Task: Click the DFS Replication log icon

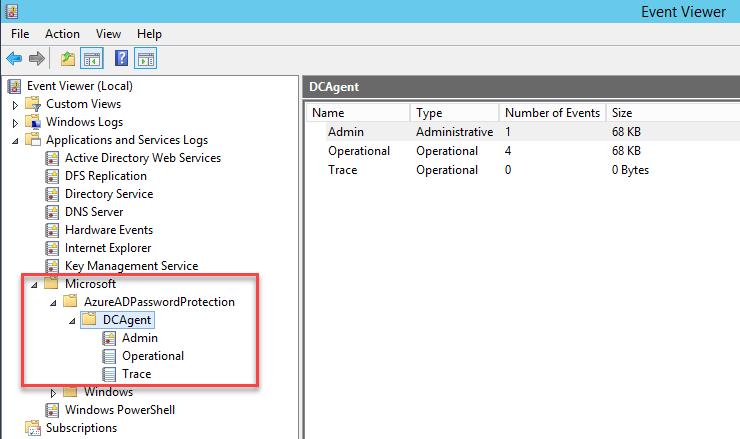Action: point(52,176)
